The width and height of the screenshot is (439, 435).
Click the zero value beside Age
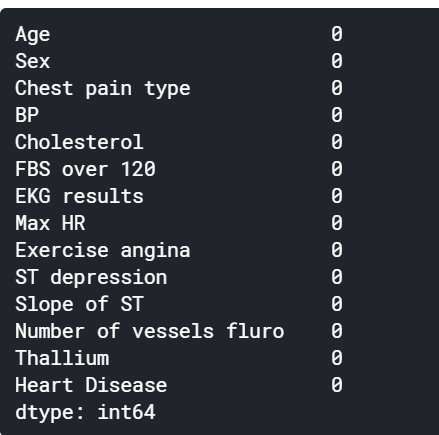coord(337,34)
